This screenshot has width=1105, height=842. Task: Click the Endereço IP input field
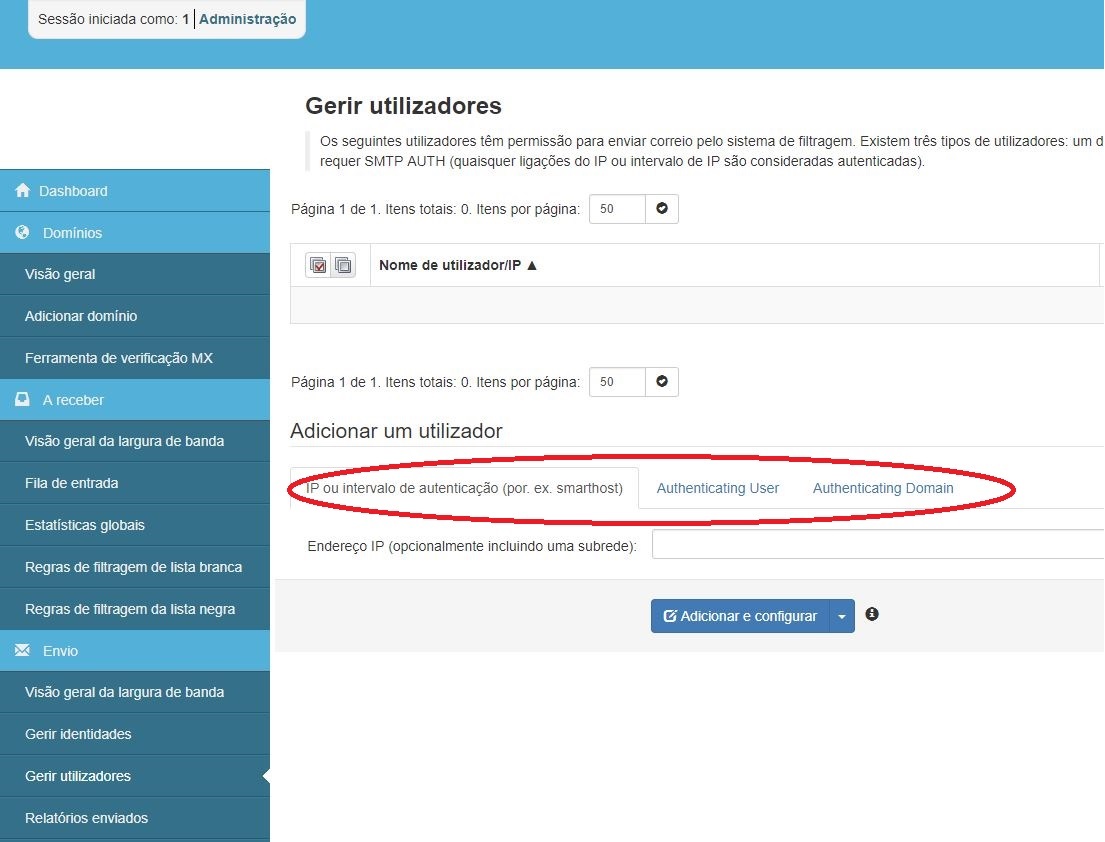click(877, 545)
